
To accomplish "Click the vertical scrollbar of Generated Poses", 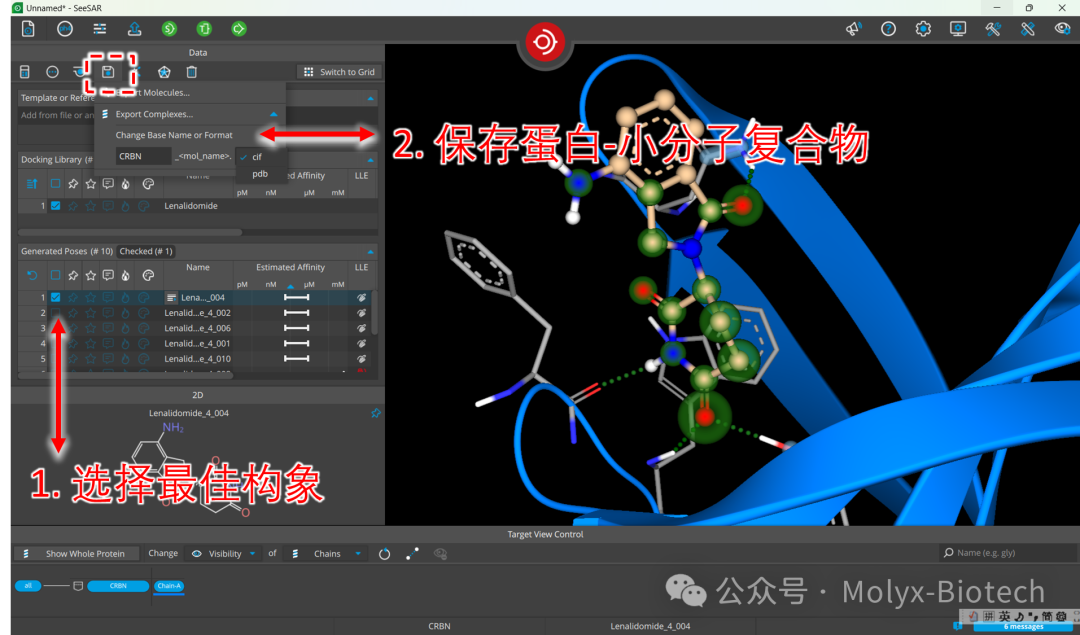I will [x=375, y=313].
